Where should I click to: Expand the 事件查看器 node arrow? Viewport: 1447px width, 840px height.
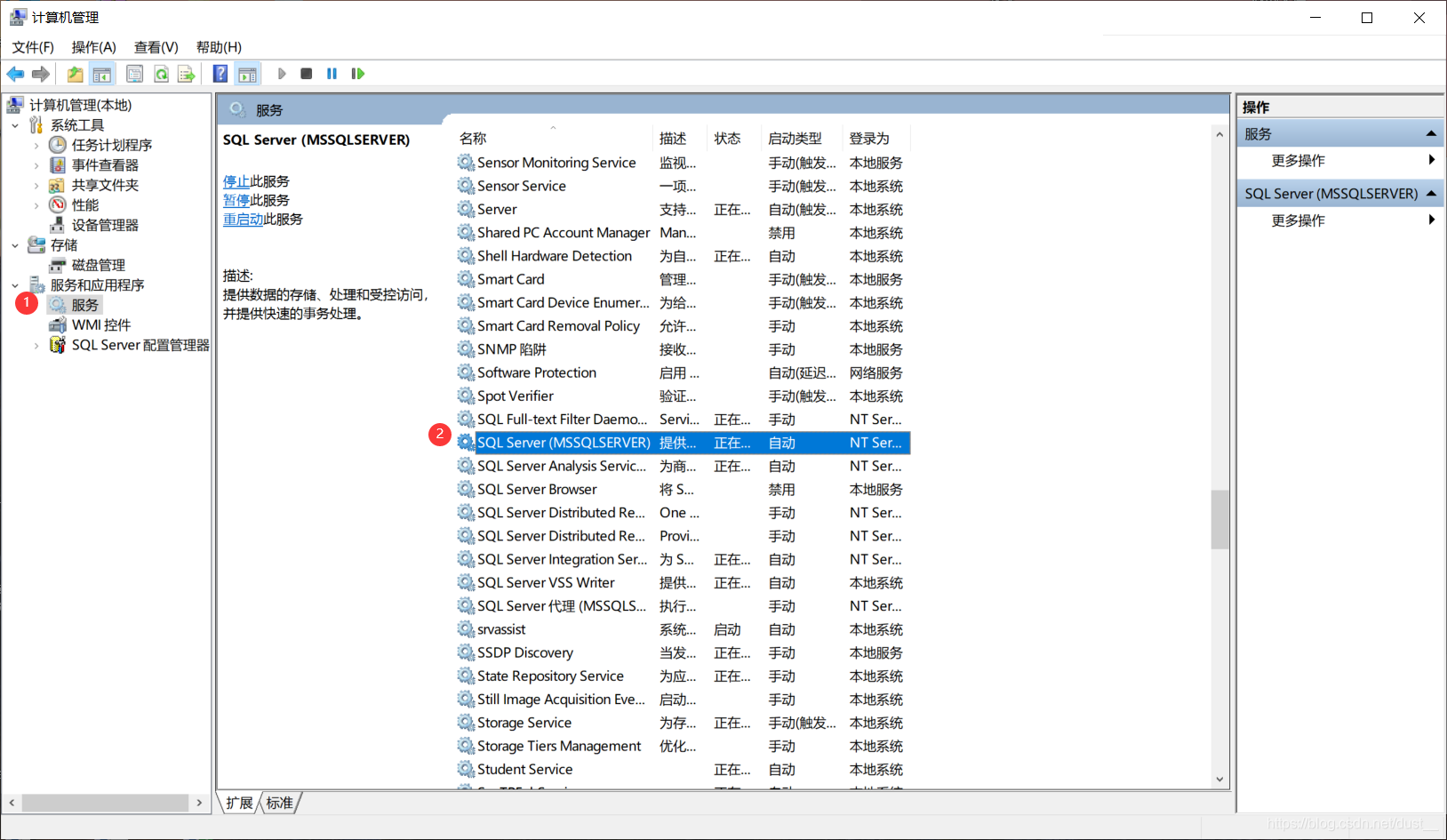pyautogui.click(x=36, y=165)
